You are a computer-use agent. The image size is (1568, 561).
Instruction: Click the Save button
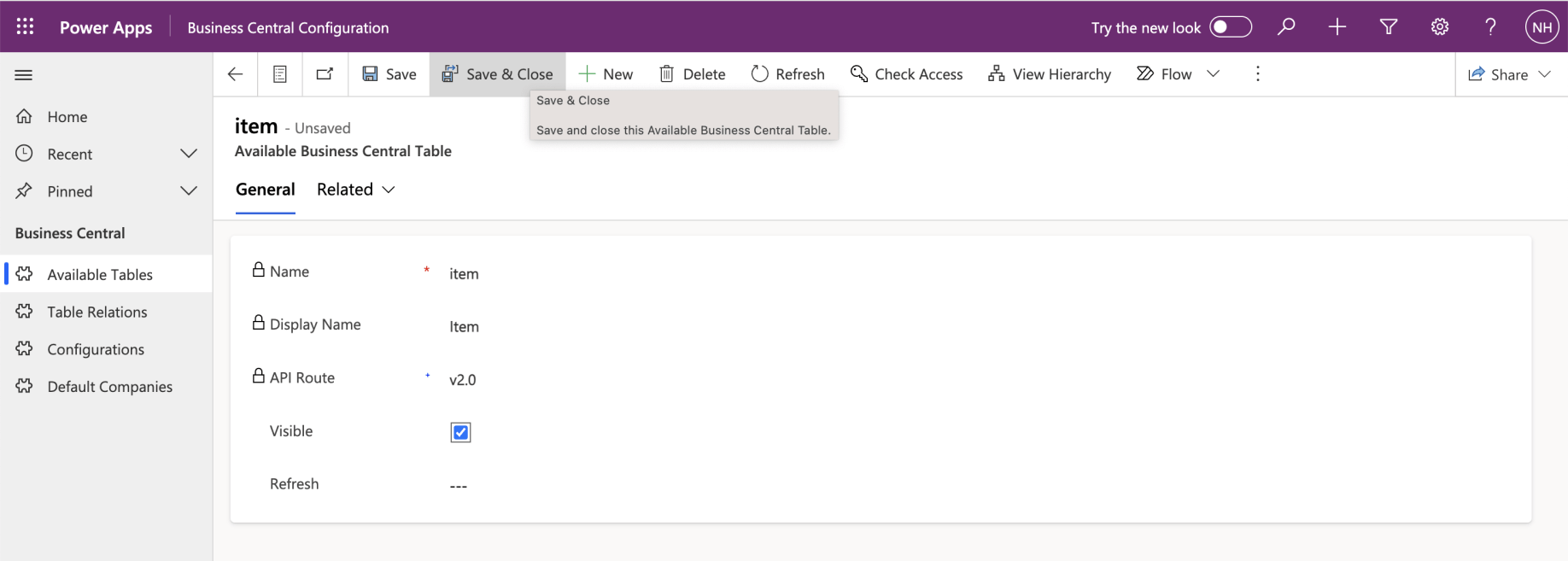click(x=389, y=73)
